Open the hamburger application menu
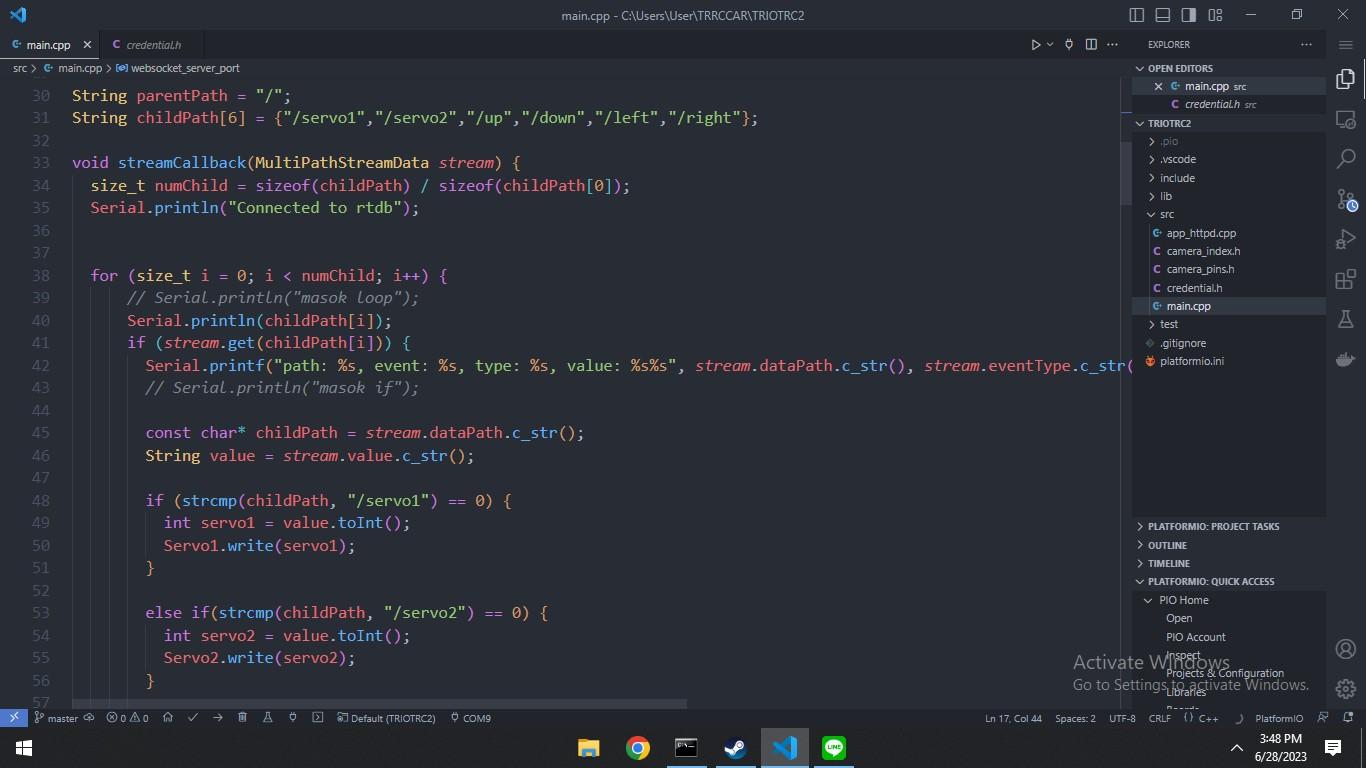This screenshot has height=768, width=1366. (x=1346, y=45)
